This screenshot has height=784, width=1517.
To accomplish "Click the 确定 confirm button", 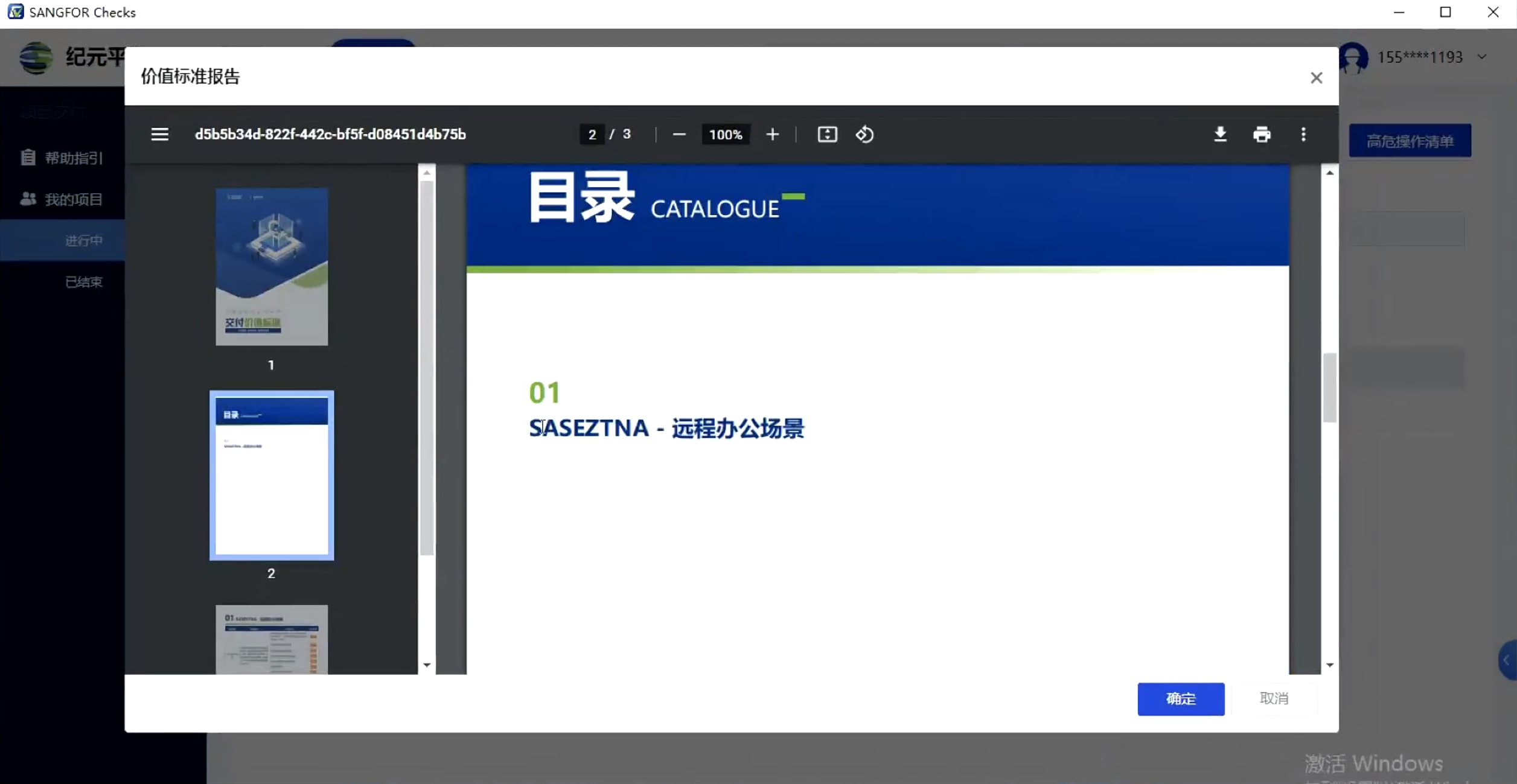I will click(1180, 699).
